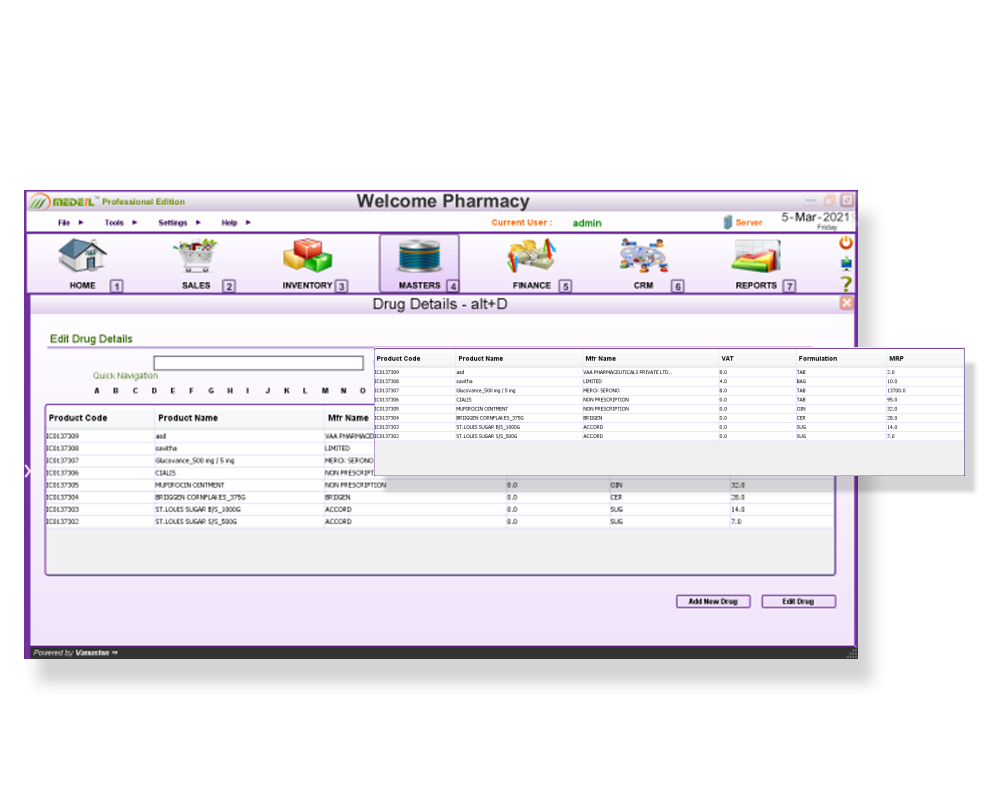Open the HOME module
The height and width of the screenshot is (800, 1000).
[82, 260]
